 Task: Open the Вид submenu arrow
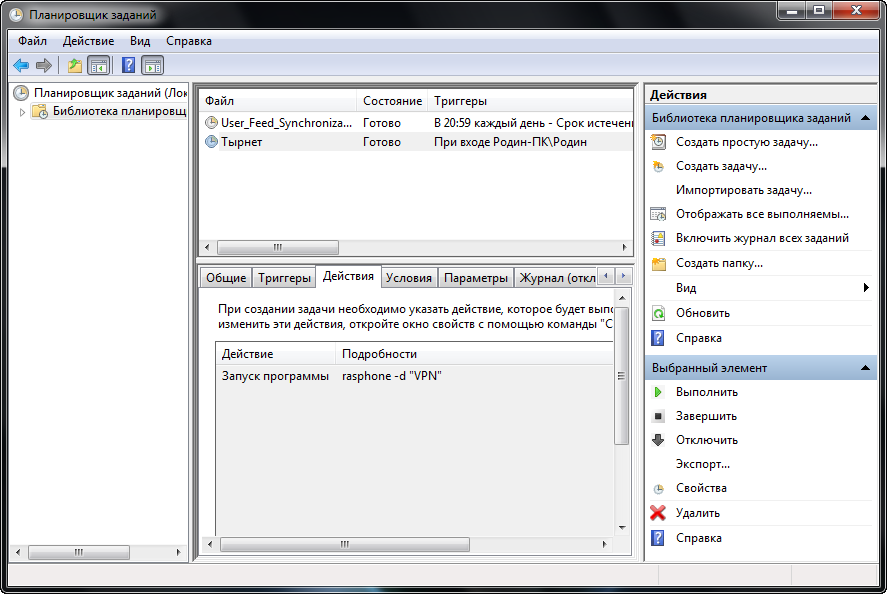point(866,288)
